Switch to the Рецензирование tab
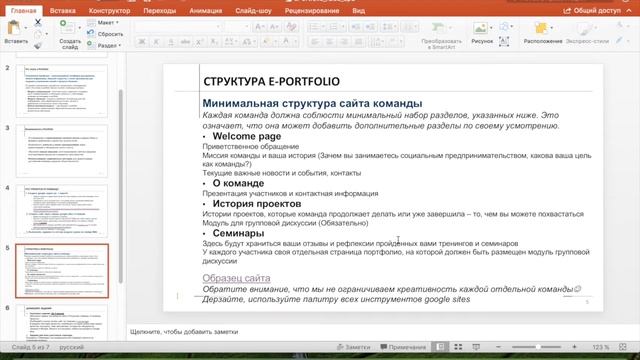The height and width of the screenshot is (360, 640). [312, 11]
